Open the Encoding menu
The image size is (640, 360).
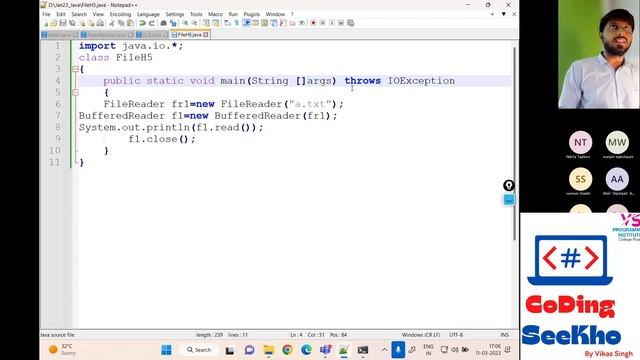pyautogui.click(x=120, y=14)
